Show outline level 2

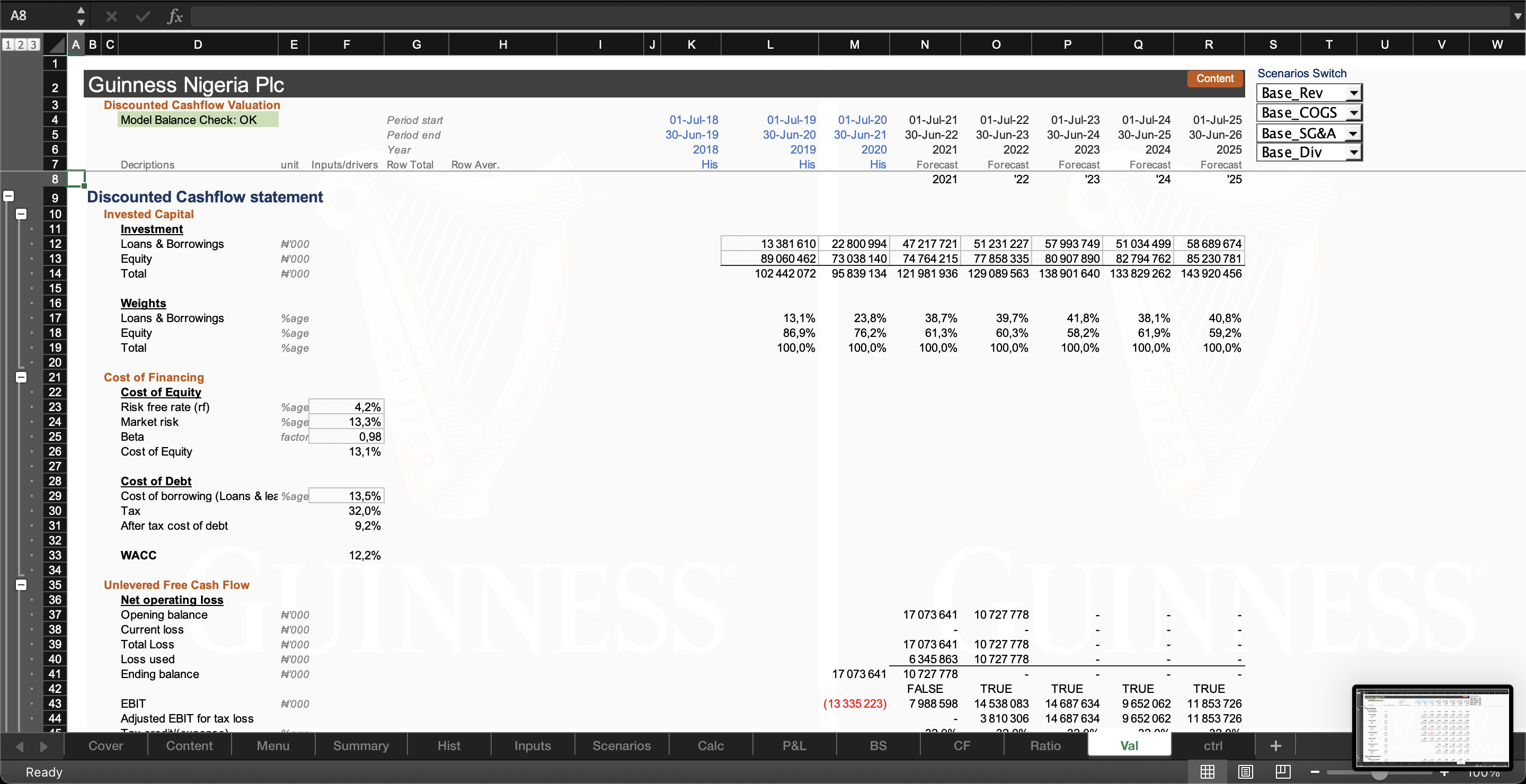pos(21,44)
